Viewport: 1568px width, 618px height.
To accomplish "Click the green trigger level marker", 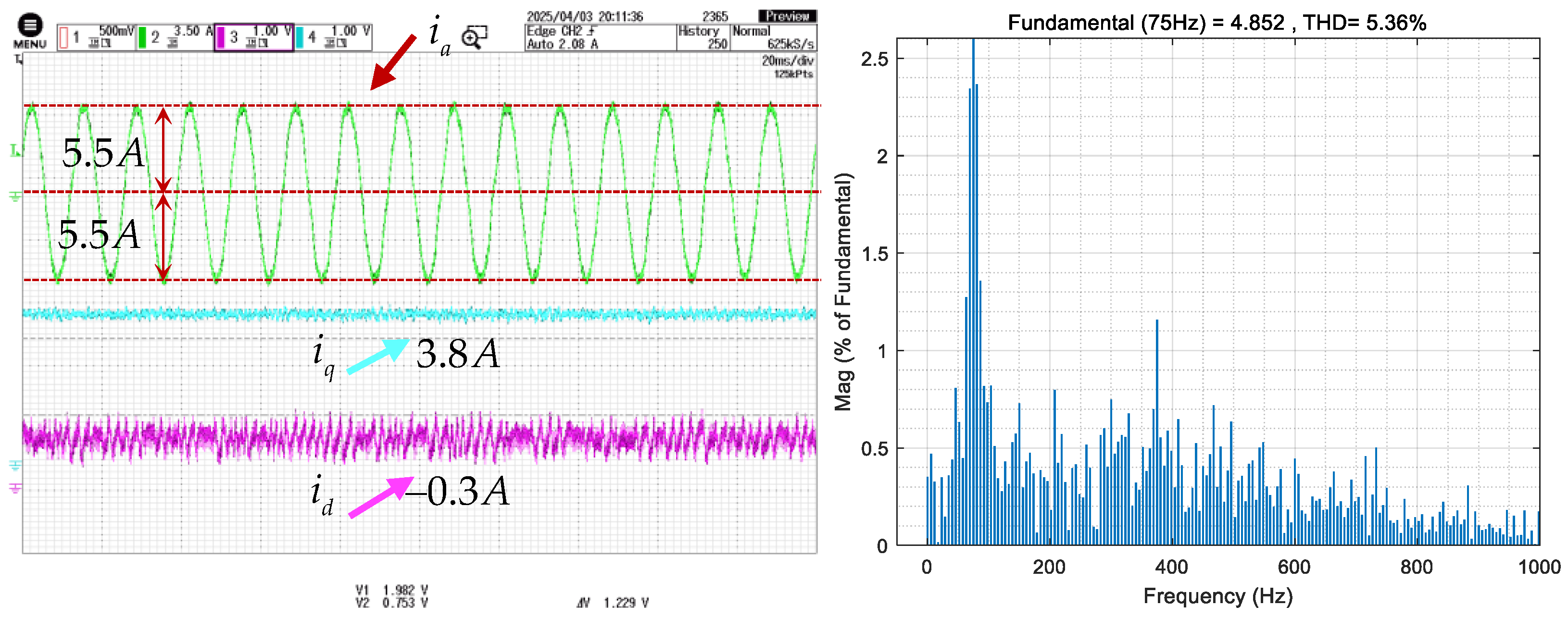I will (15, 150).
